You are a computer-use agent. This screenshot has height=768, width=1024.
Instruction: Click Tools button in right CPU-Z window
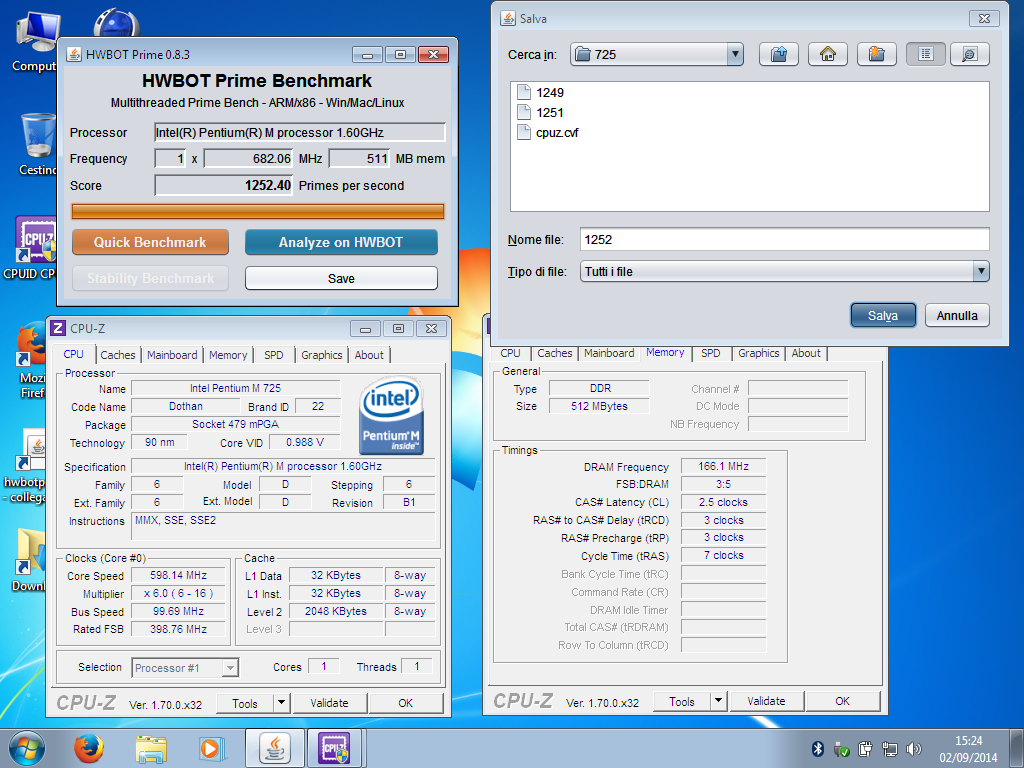tap(682, 701)
